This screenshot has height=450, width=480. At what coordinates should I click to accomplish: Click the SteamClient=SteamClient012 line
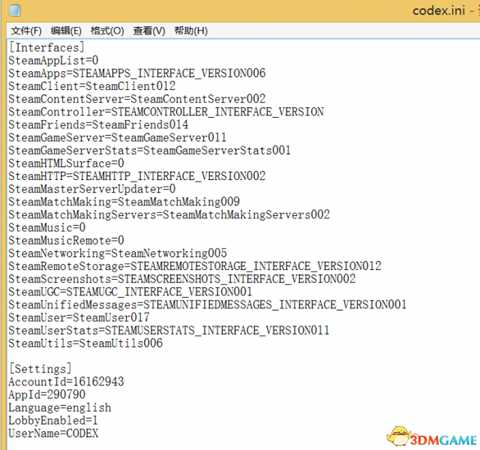pyautogui.click(x=92, y=86)
